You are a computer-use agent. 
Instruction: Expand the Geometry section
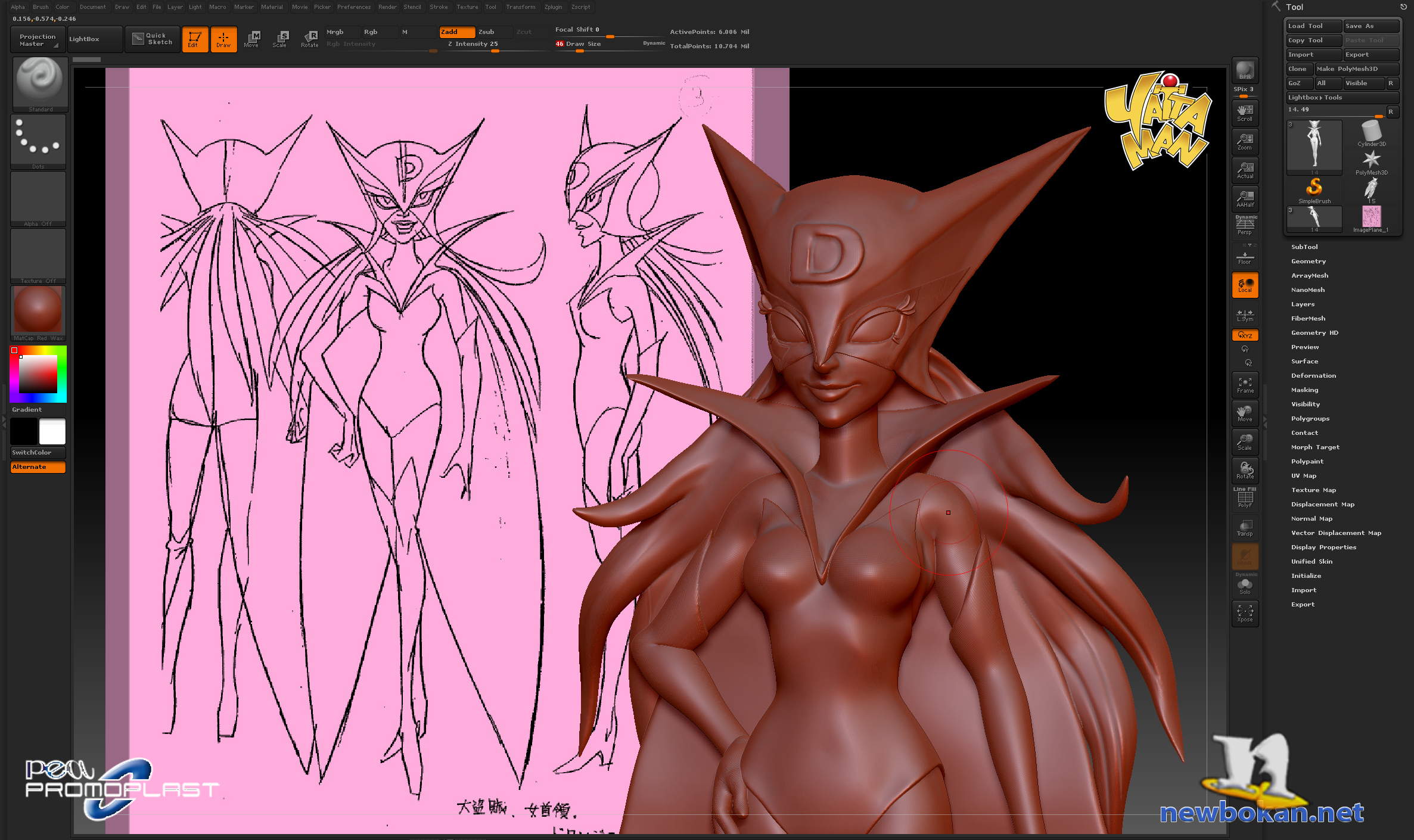(x=1309, y=261)
